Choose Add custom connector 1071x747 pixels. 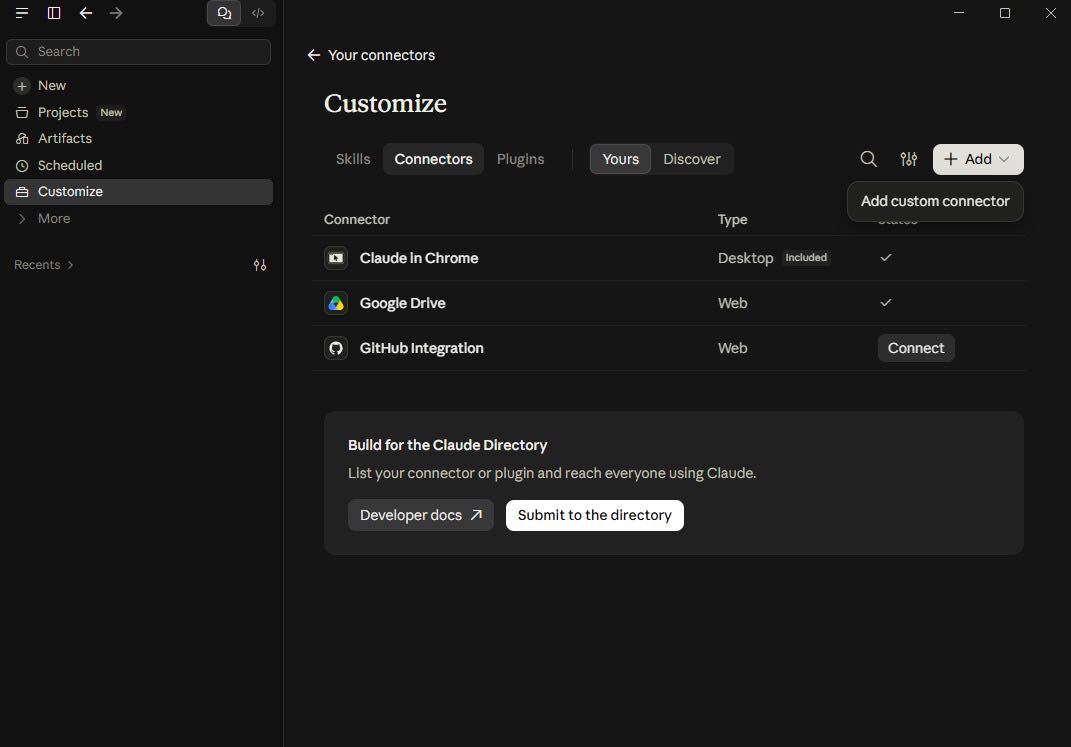click(935, 201)
